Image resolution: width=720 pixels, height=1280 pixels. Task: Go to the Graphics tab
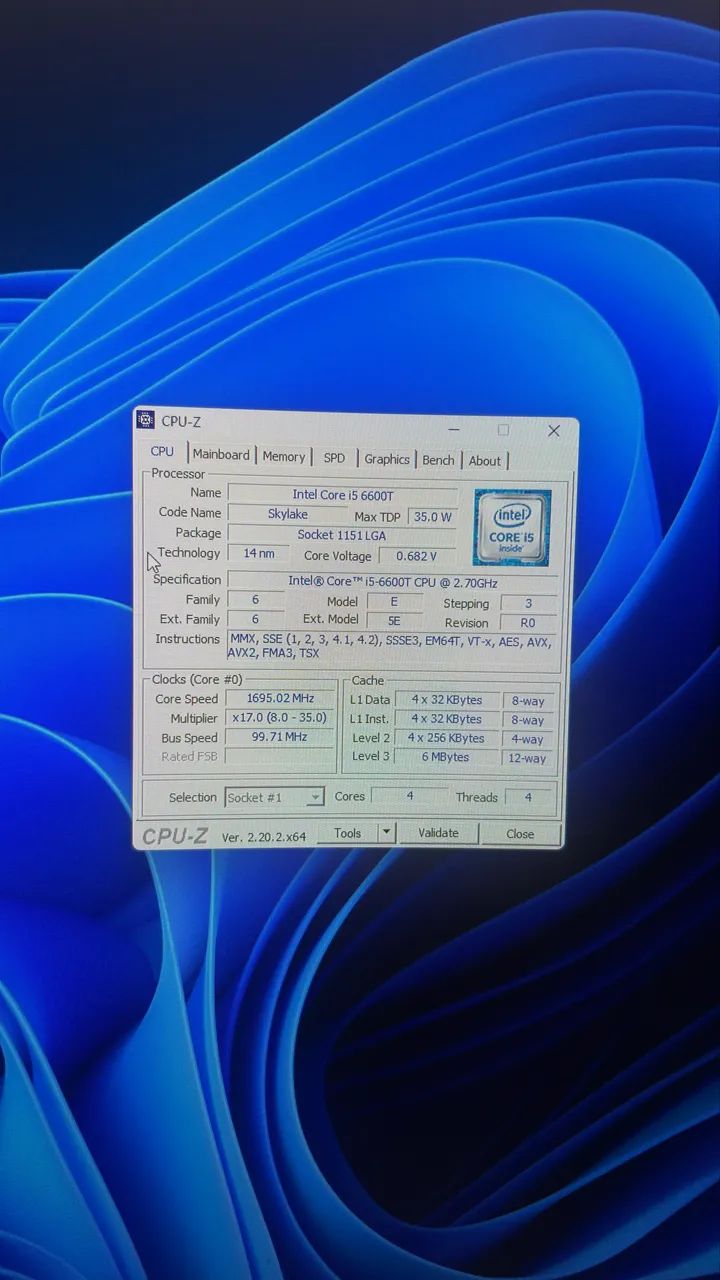(387, 459)
